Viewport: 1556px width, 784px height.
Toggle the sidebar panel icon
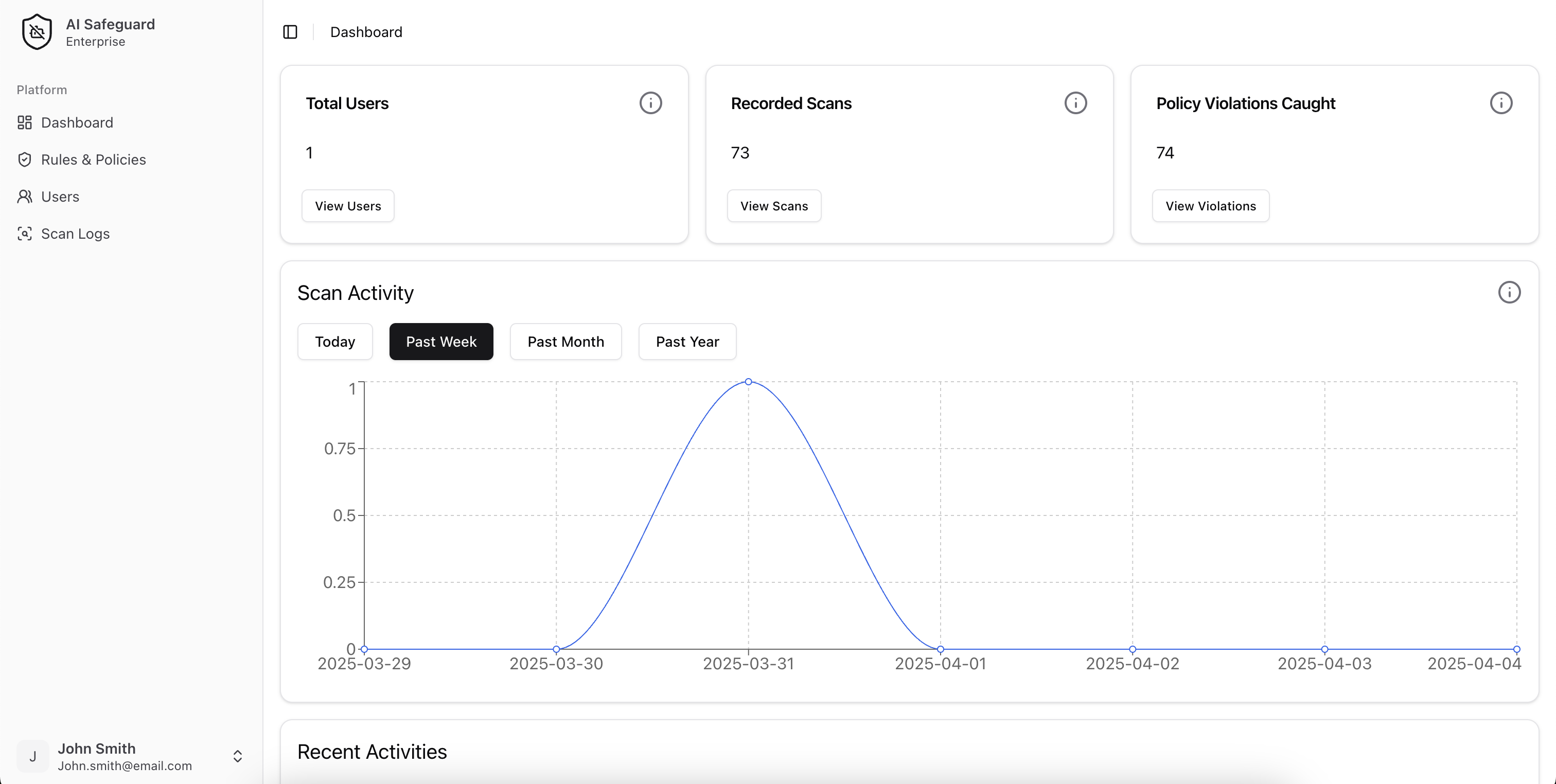coord(290,32)
